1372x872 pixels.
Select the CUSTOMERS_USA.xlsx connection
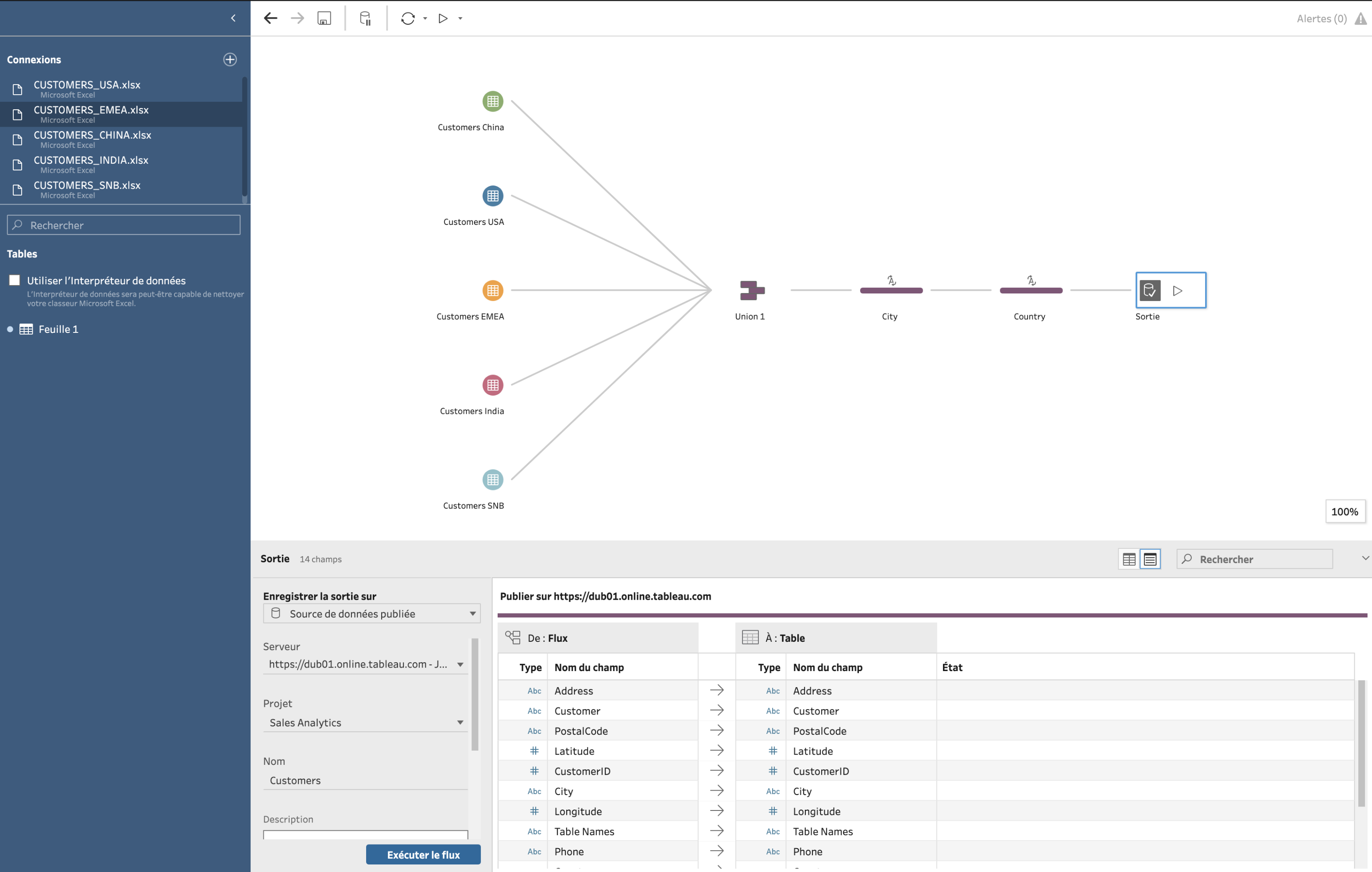click(x=121, y=89)
